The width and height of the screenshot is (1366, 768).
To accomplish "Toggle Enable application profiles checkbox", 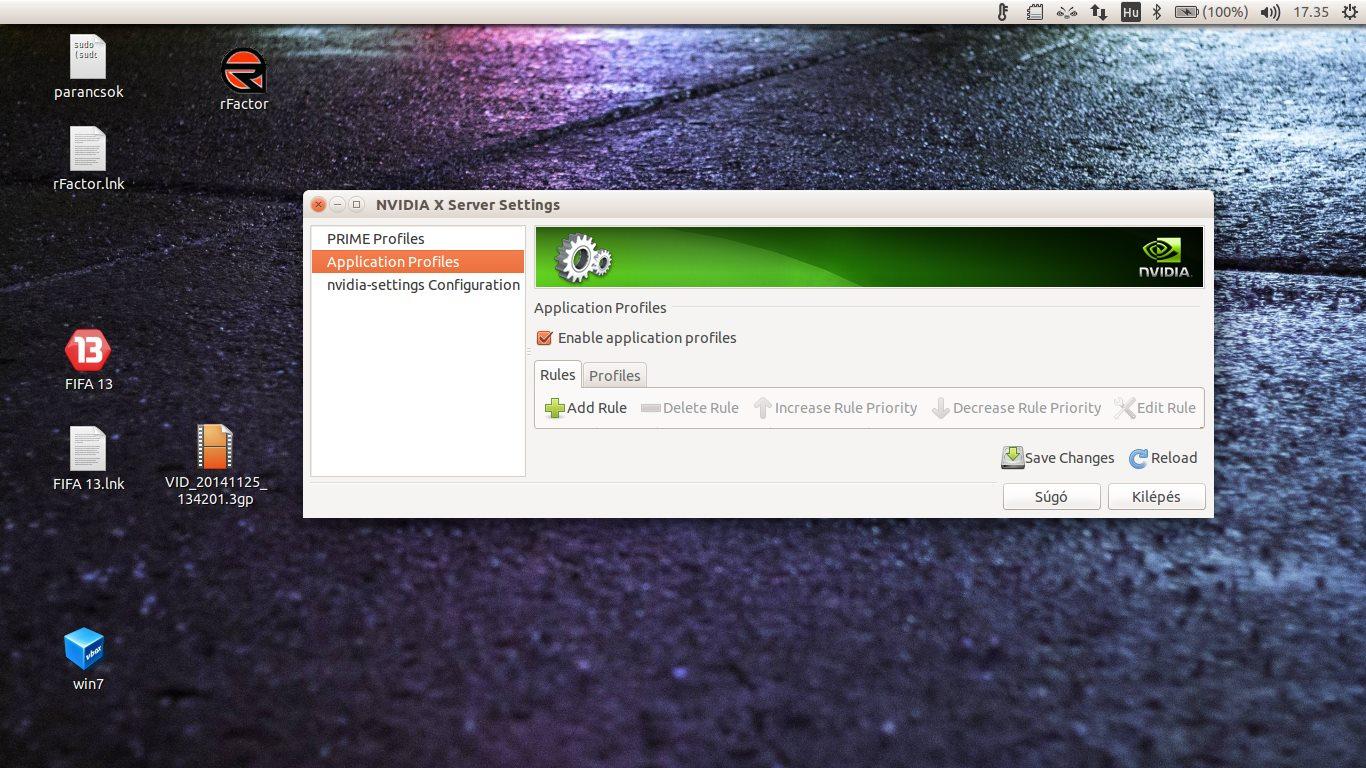I will click(x=544, y=338).
